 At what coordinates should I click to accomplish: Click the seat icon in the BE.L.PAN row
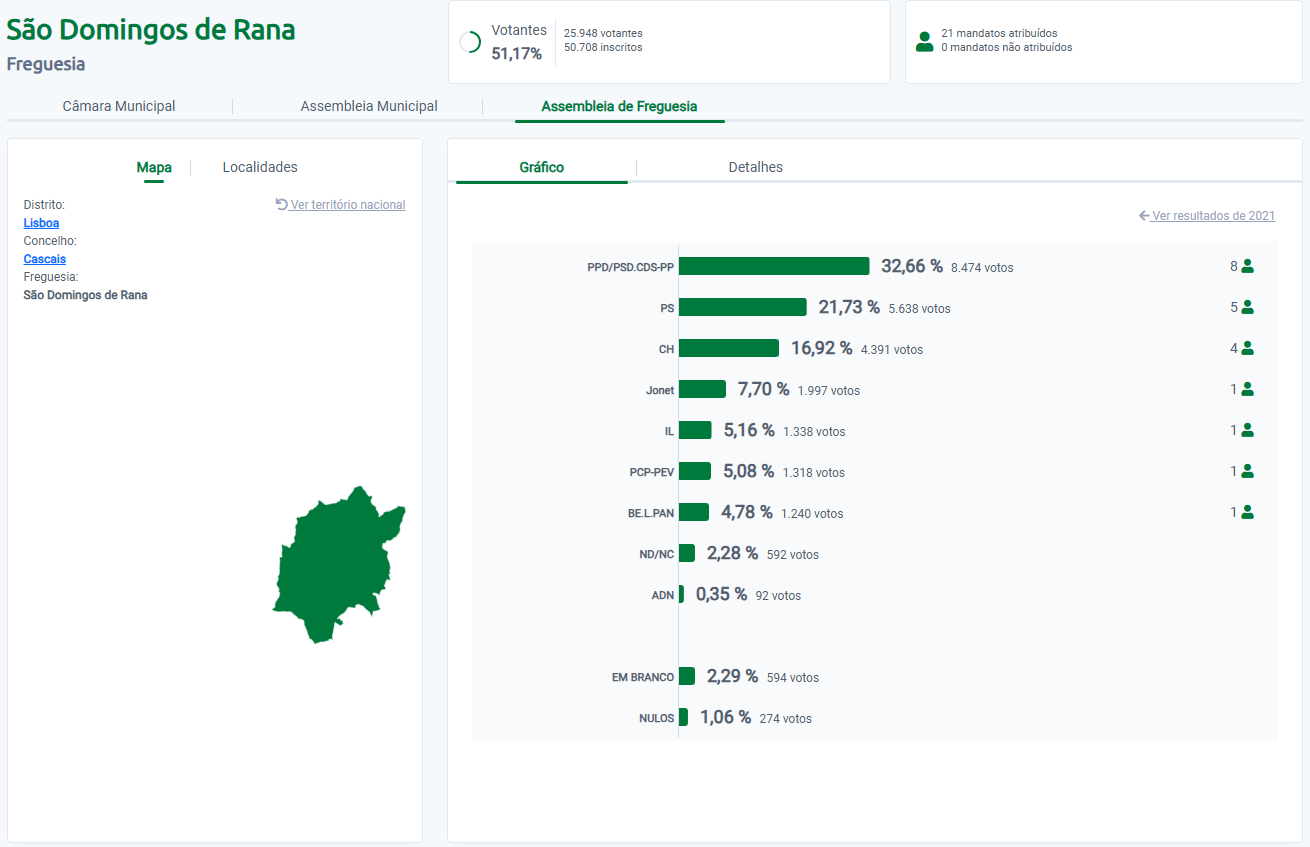1247,513
